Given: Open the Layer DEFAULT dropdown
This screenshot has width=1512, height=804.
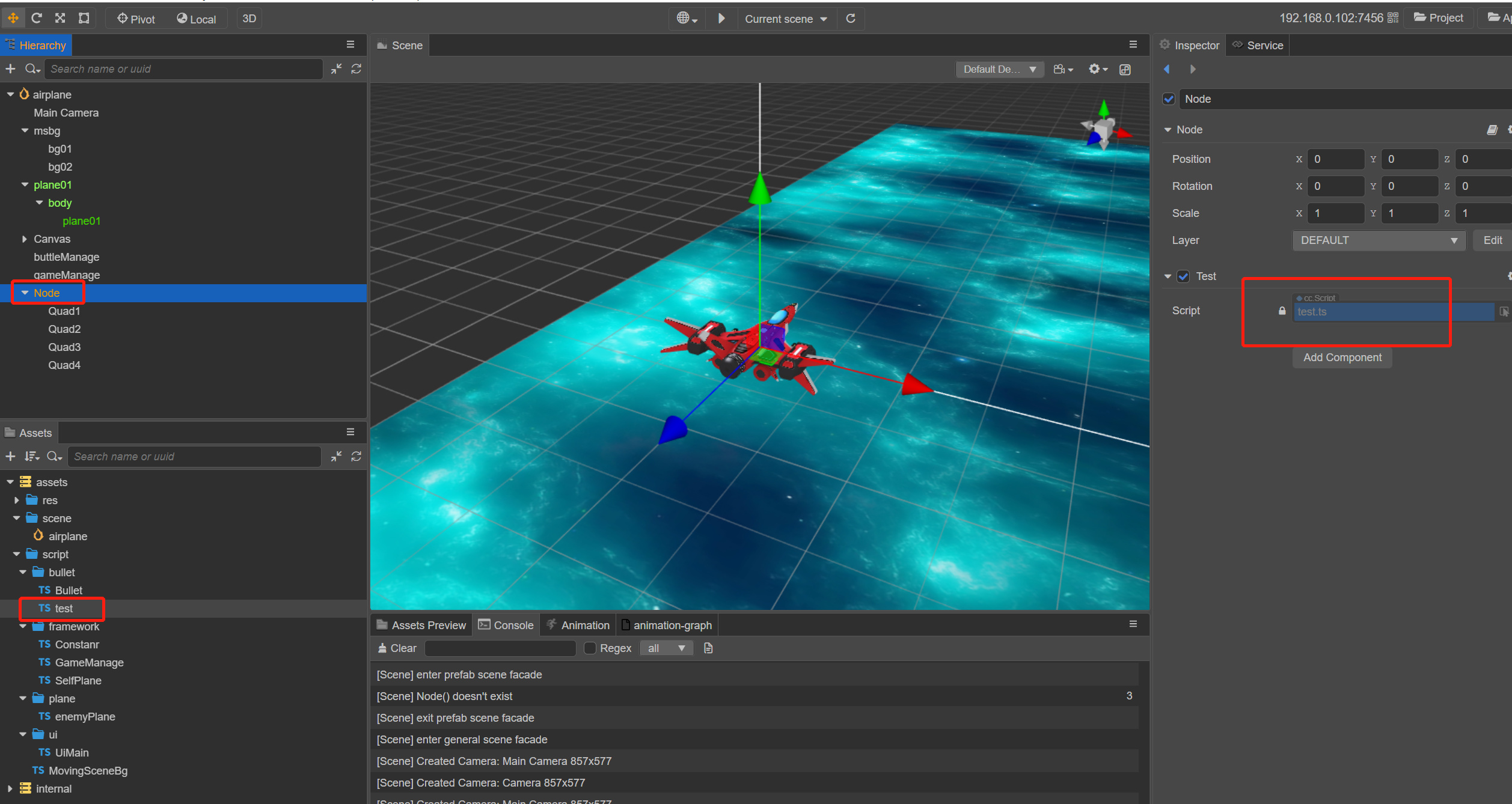Looking at the screenshot, I should pos(1378,240).
